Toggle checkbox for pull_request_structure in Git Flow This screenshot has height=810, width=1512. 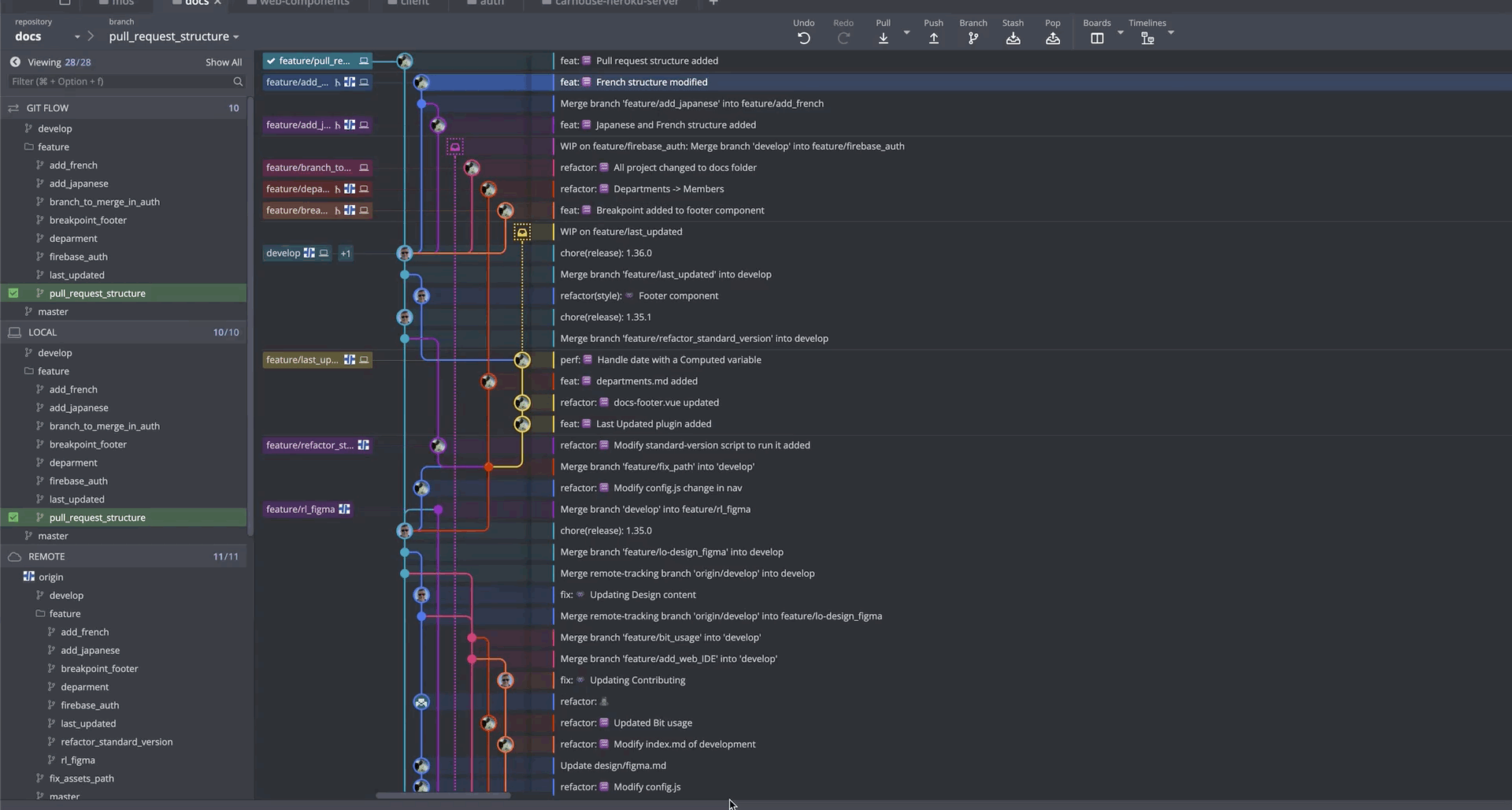point(13,293)
